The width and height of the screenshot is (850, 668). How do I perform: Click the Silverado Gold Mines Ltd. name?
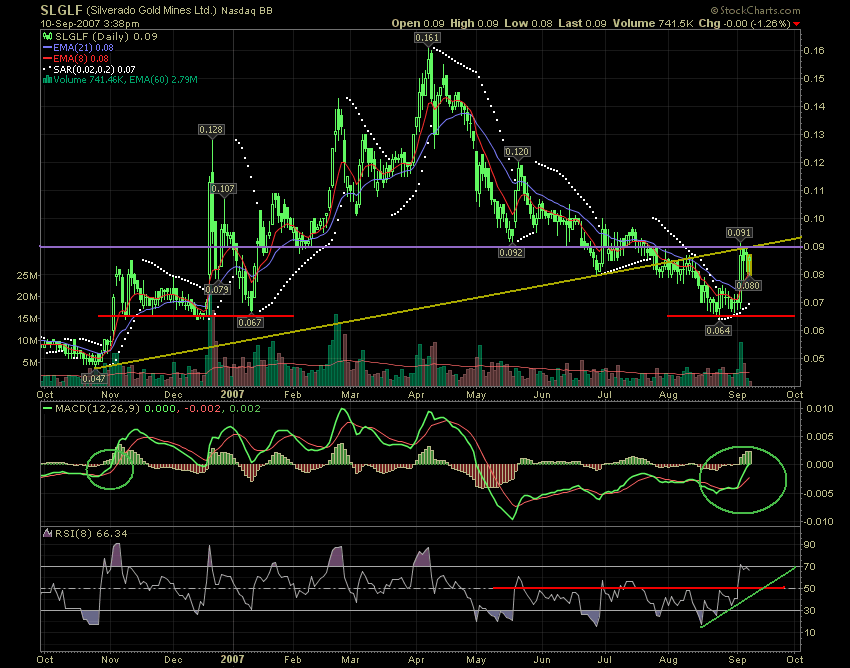click(x=151, y=10)
